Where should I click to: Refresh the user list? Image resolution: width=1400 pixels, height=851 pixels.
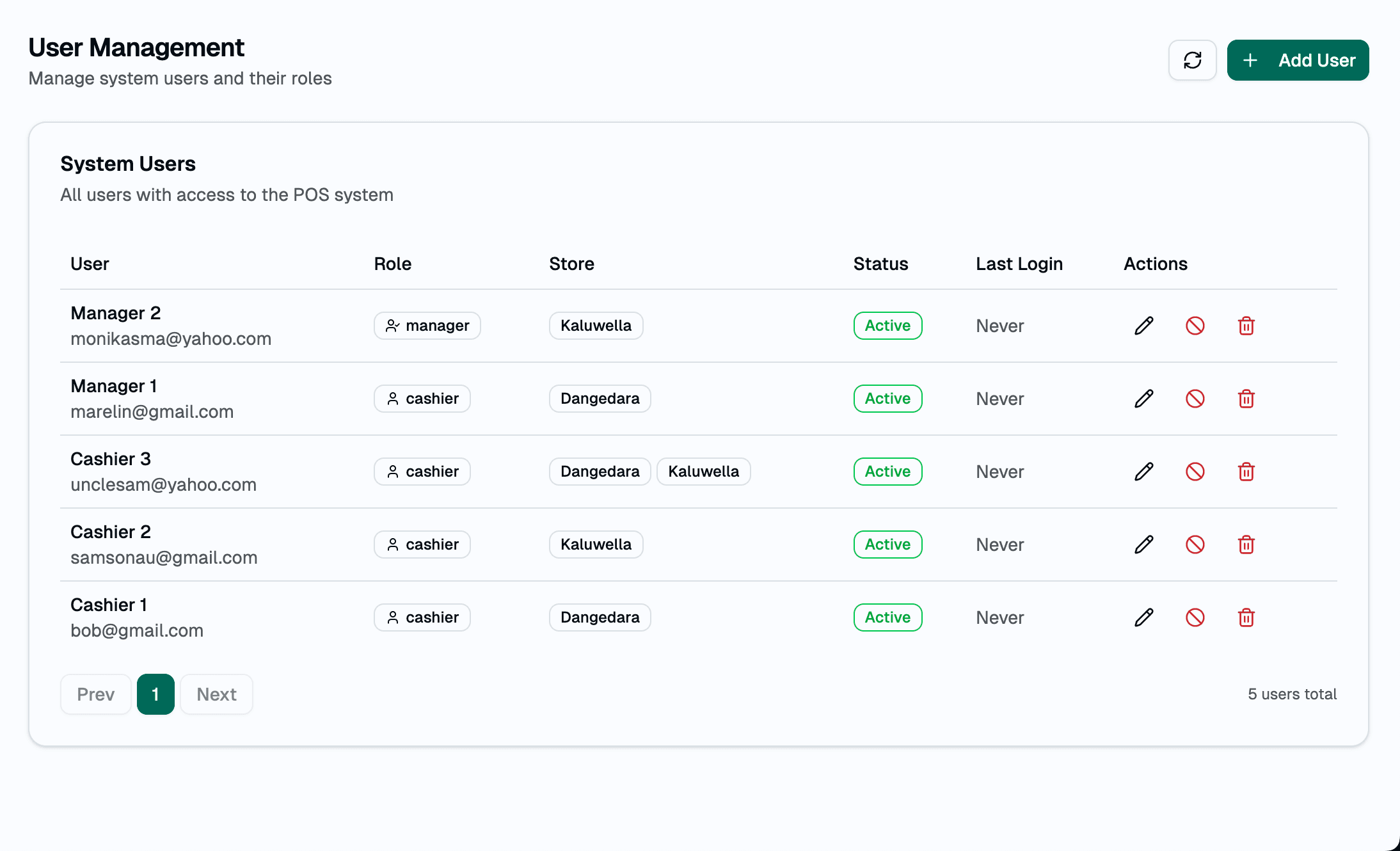1192,60
